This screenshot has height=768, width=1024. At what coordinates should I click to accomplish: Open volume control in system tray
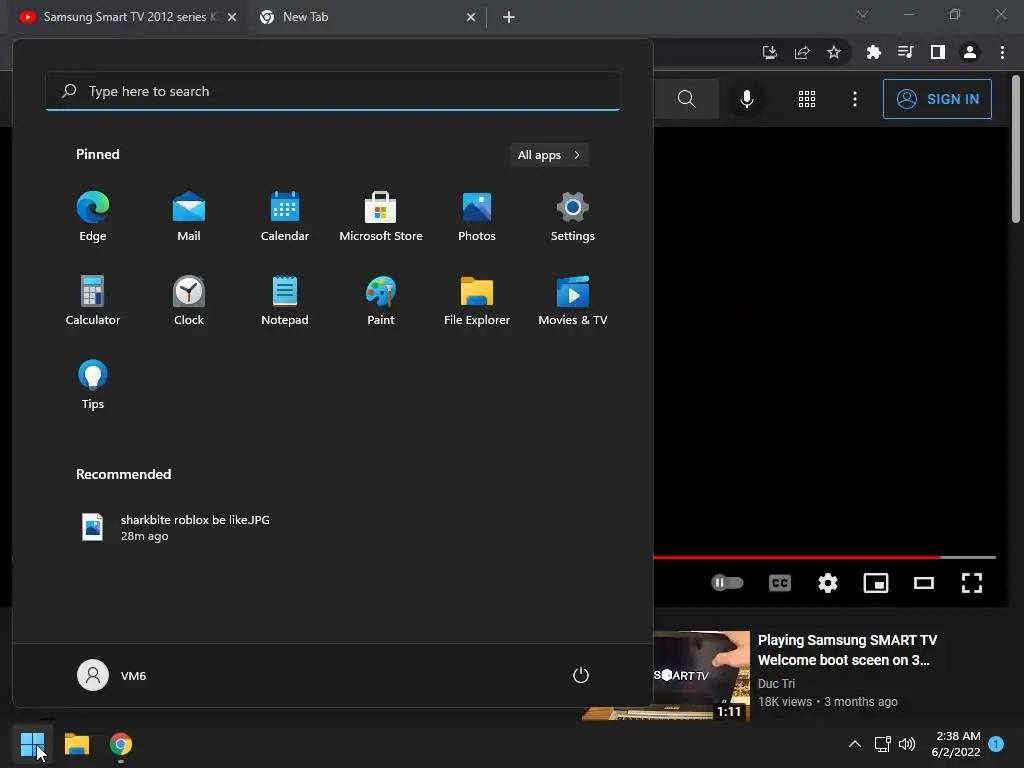pyautogui.click(x=907, y=744)
